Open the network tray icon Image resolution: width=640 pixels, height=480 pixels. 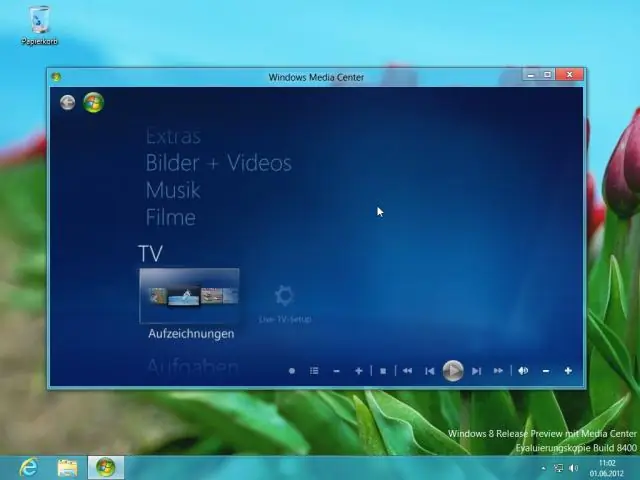pyautogui.click(x=558, y=468)
